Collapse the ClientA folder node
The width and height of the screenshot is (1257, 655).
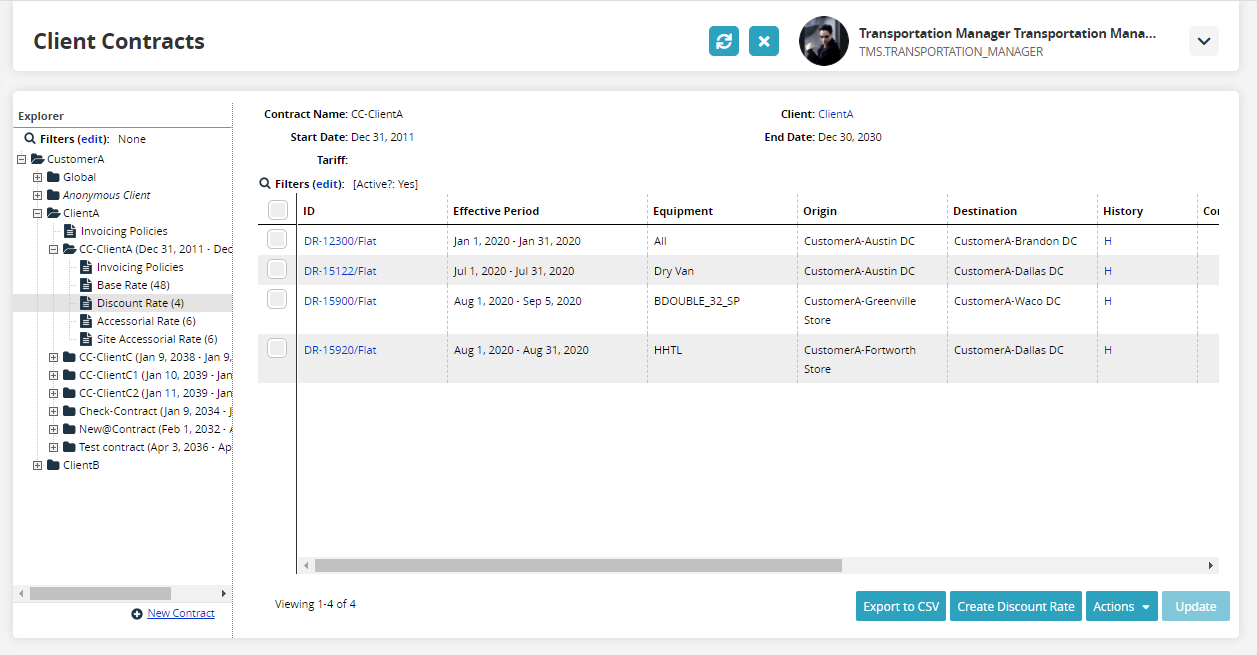coord(38,213)
